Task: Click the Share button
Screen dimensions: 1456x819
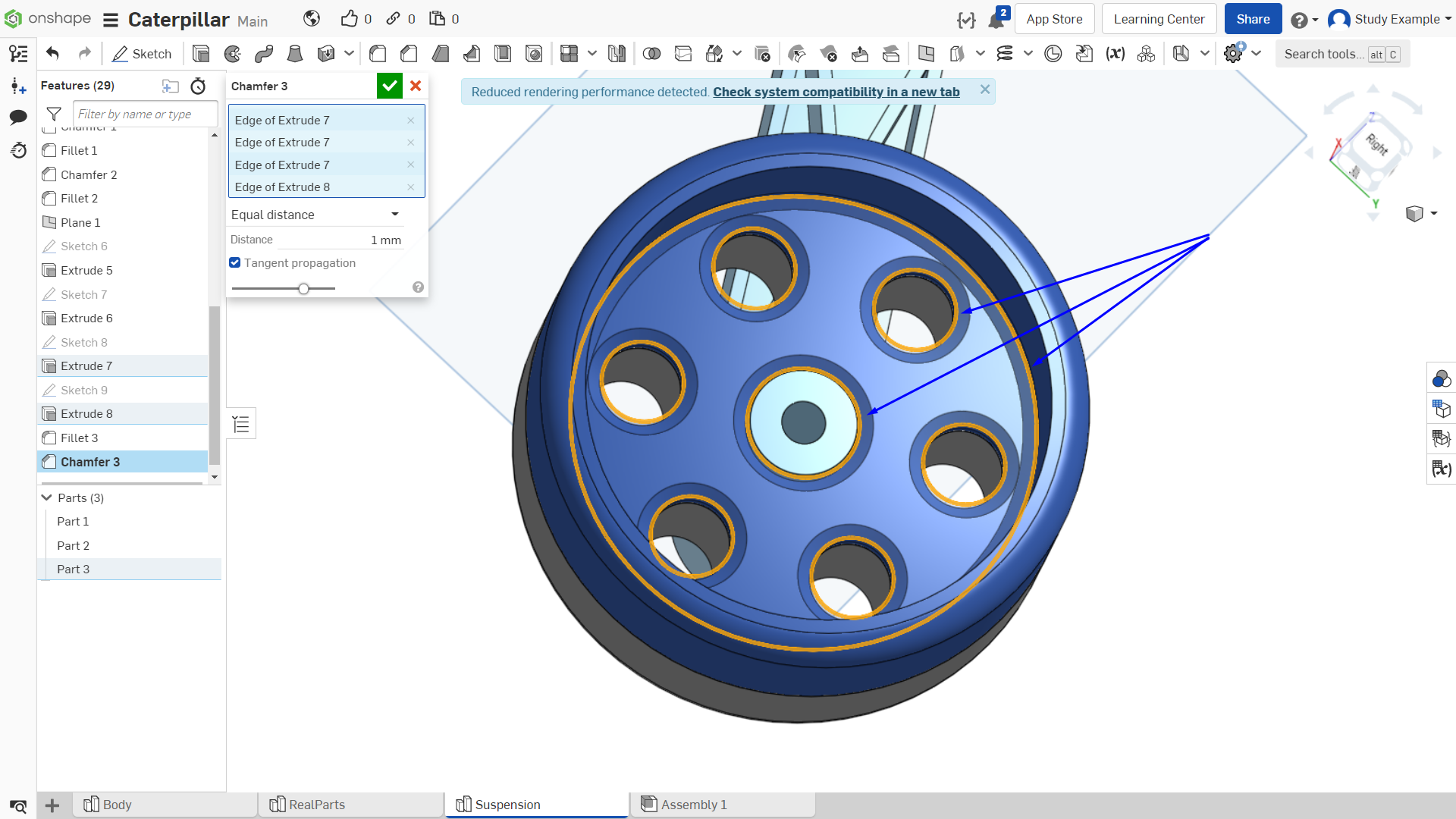Action: pos(1253,19)
